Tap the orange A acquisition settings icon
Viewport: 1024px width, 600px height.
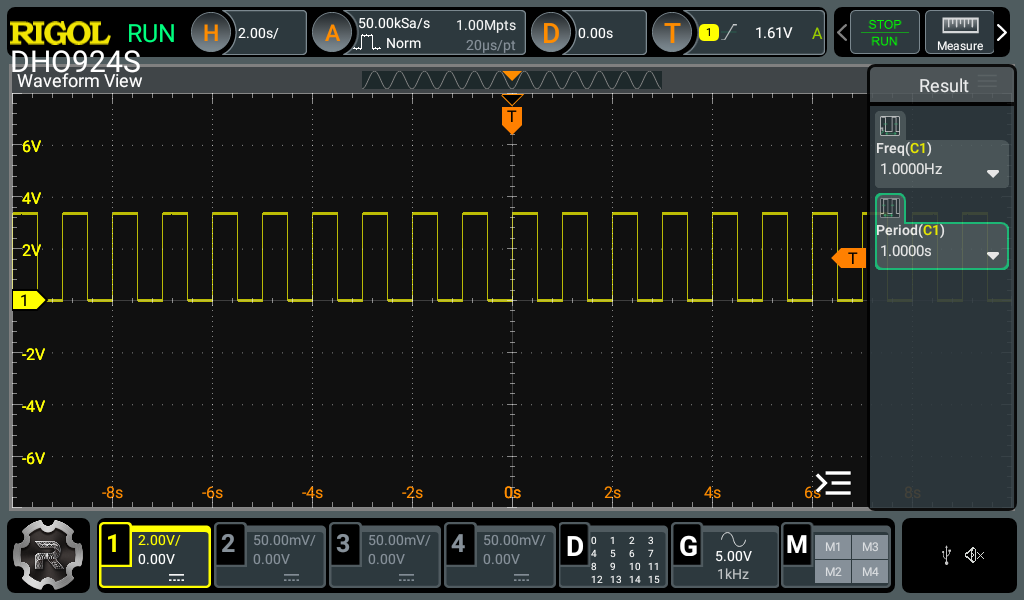click(x=332, y=33)
